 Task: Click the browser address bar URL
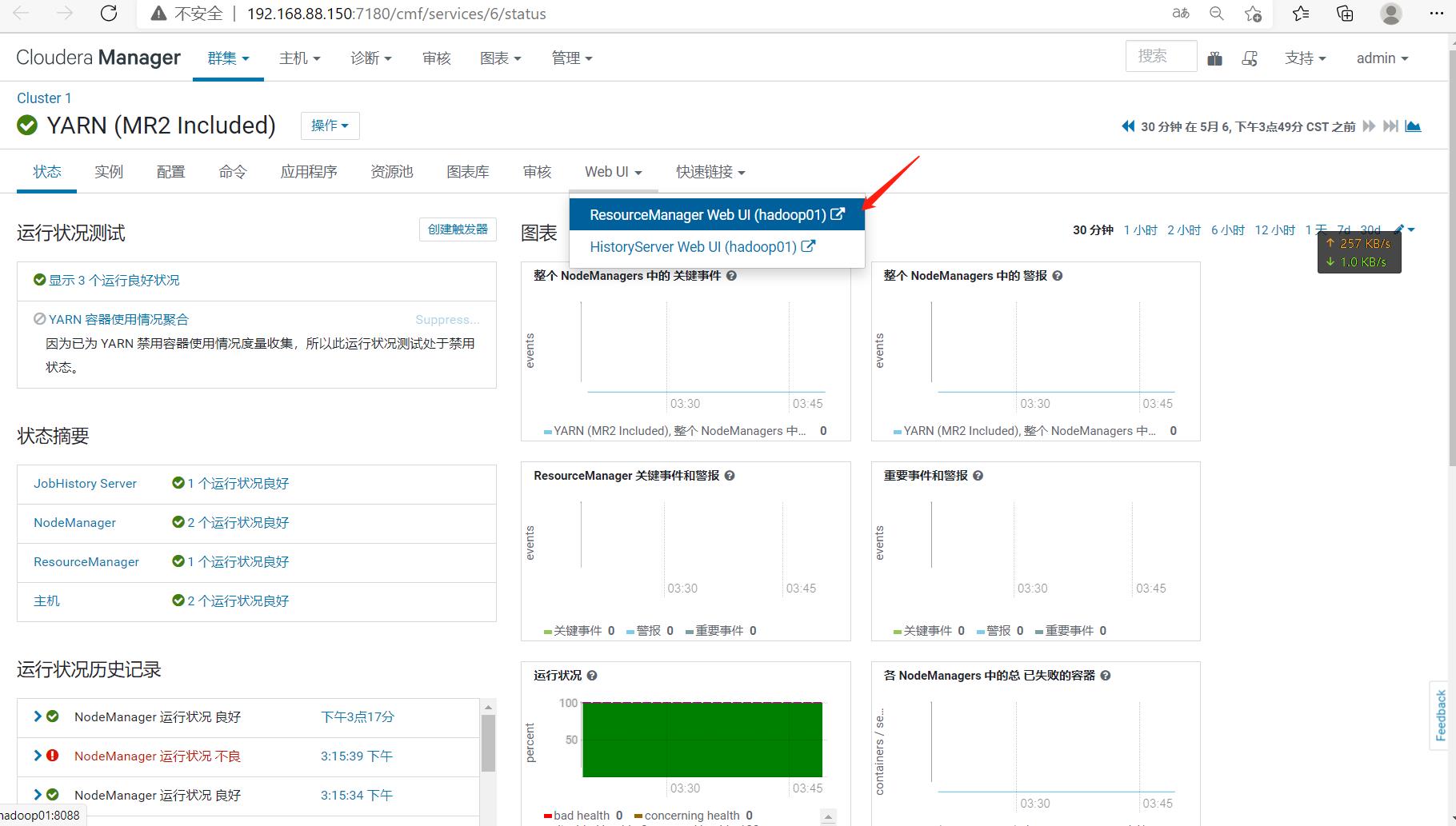pos(396,14)
